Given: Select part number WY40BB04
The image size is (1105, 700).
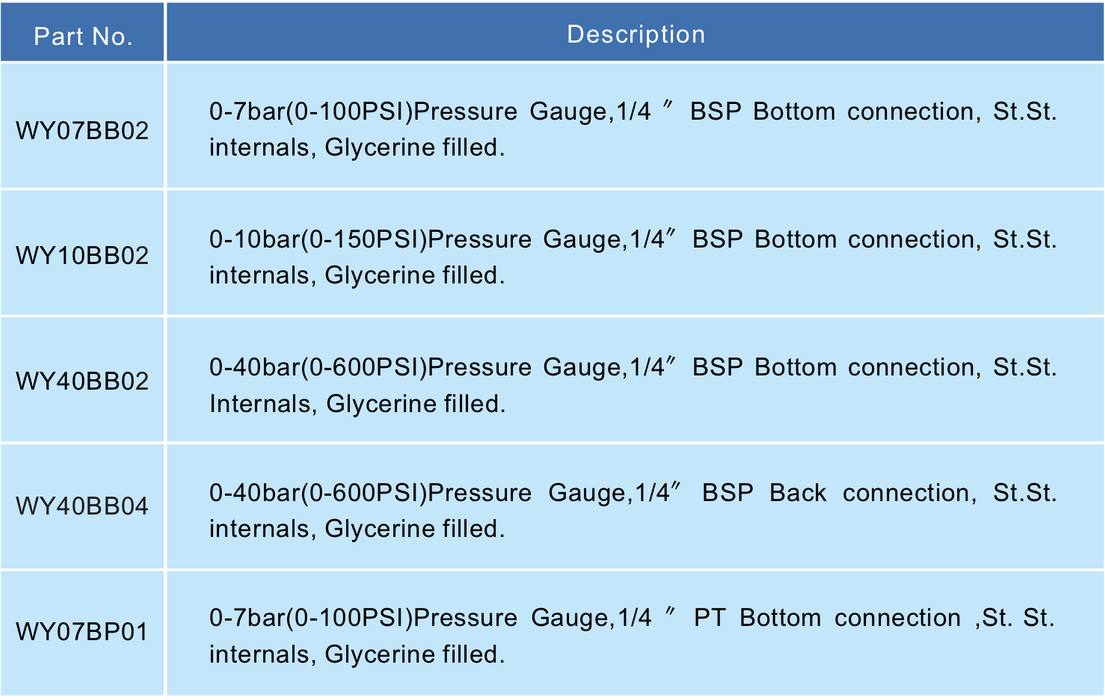Looking at the screenshot, I should (82, 507).
